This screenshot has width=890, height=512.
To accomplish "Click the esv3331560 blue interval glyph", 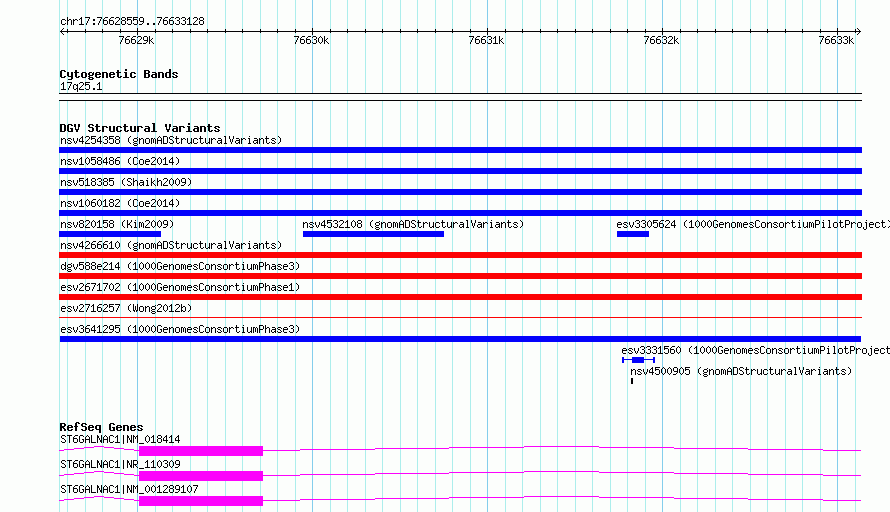I will [639, 360].
